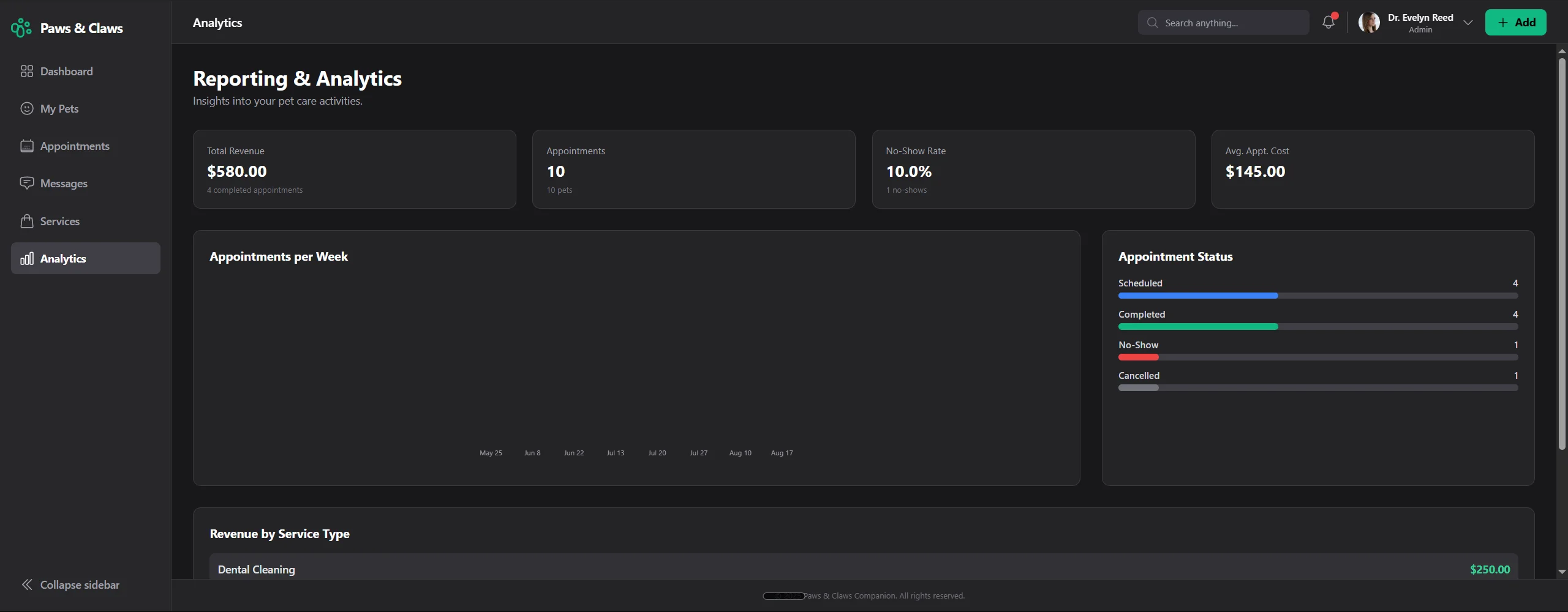Click the green Completed progress bar
The image size is (1568, 612).
point(1198,327)
